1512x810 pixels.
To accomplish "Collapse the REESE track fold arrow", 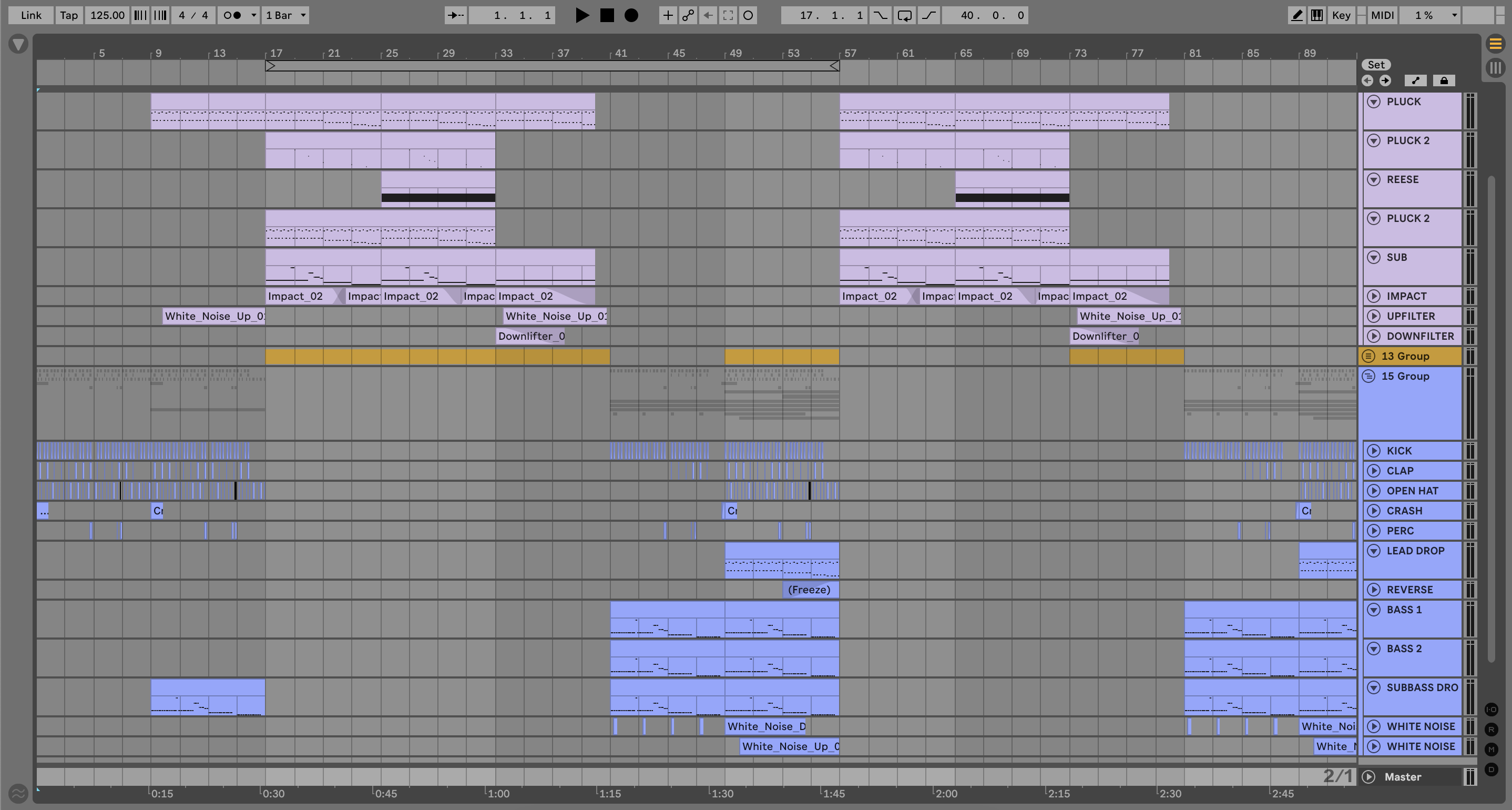I will tap(1374, 179).
